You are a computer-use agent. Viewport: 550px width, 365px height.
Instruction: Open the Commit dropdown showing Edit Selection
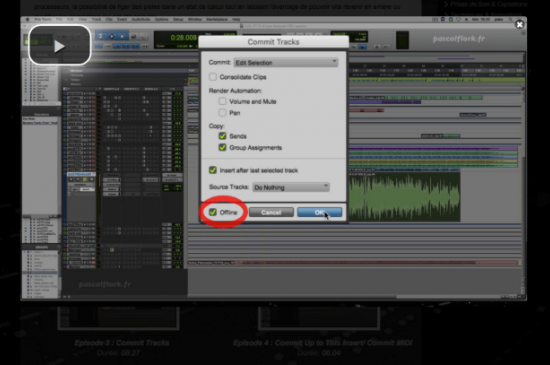pyautogui.click(x=286, y=63)
